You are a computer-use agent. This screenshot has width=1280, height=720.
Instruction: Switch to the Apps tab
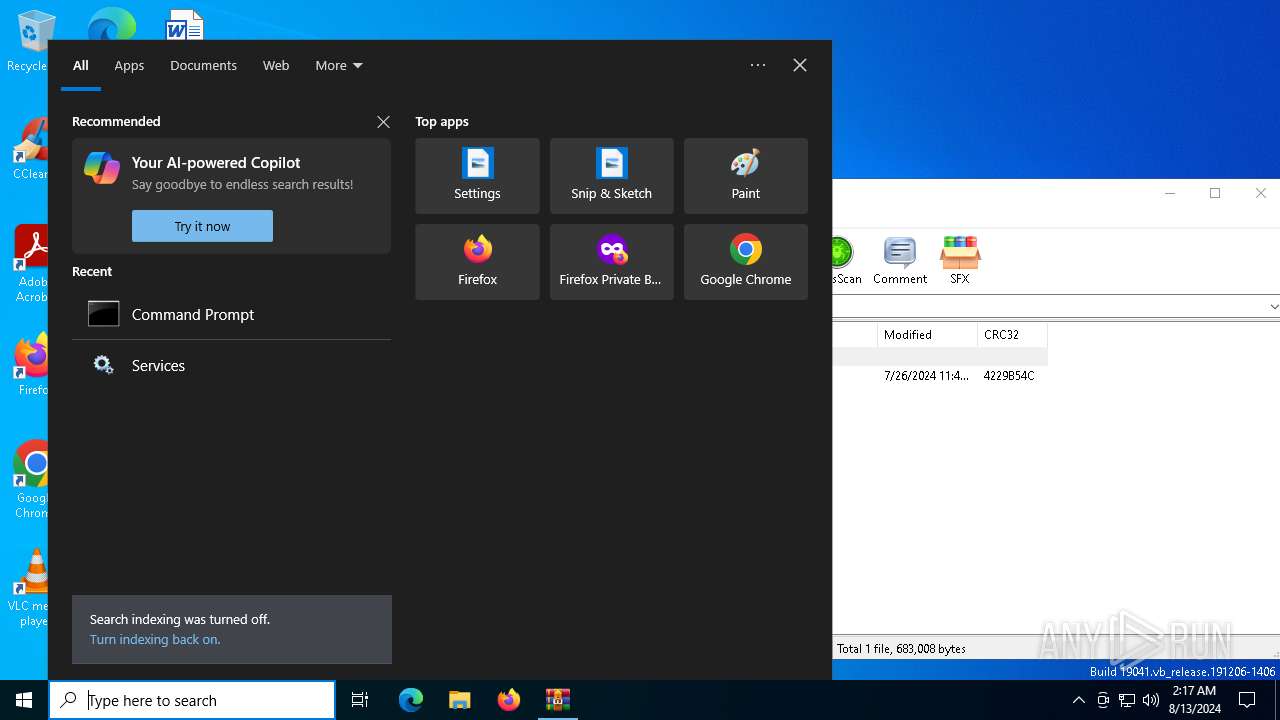pos(129,65)
